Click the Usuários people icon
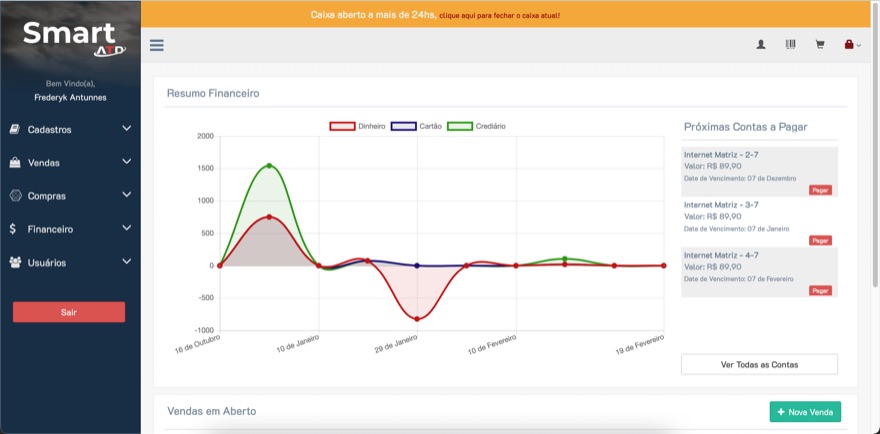The height and width of the screenshot is (434, 880). (x=15, y=262)
